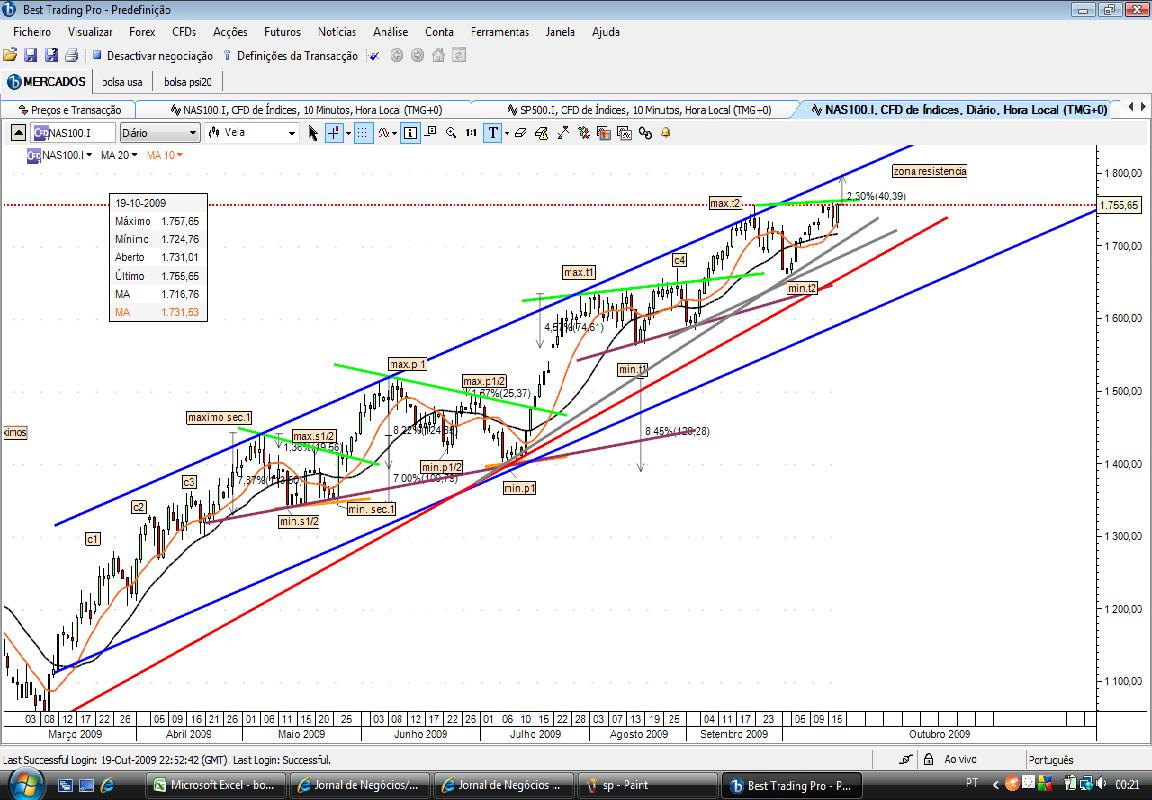Expand the MA 20 indicator dropdown
Screen dimensions: 1152x800
click(134, 155)
